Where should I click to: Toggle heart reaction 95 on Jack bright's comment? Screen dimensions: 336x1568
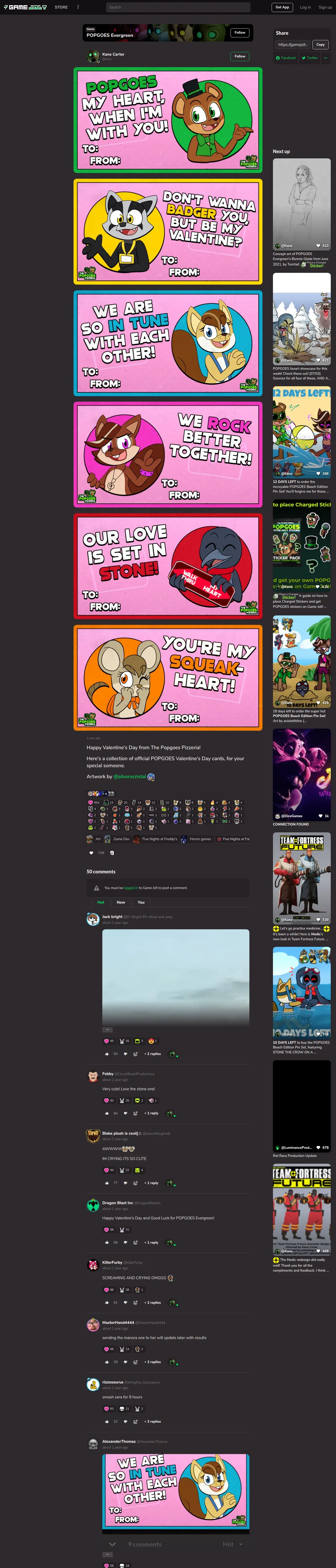pos(109,1041)
